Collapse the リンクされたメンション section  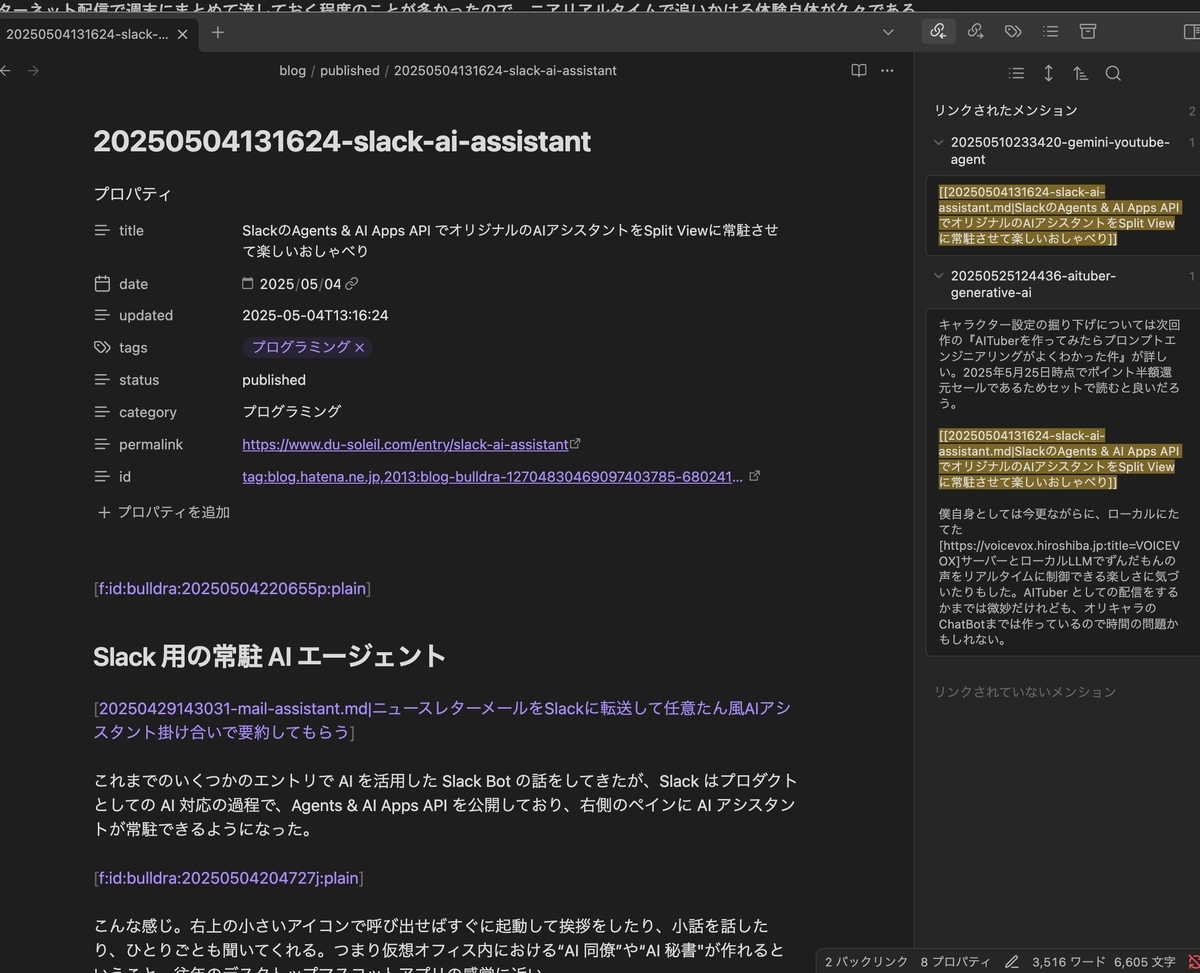click(x=1006, y=111)
